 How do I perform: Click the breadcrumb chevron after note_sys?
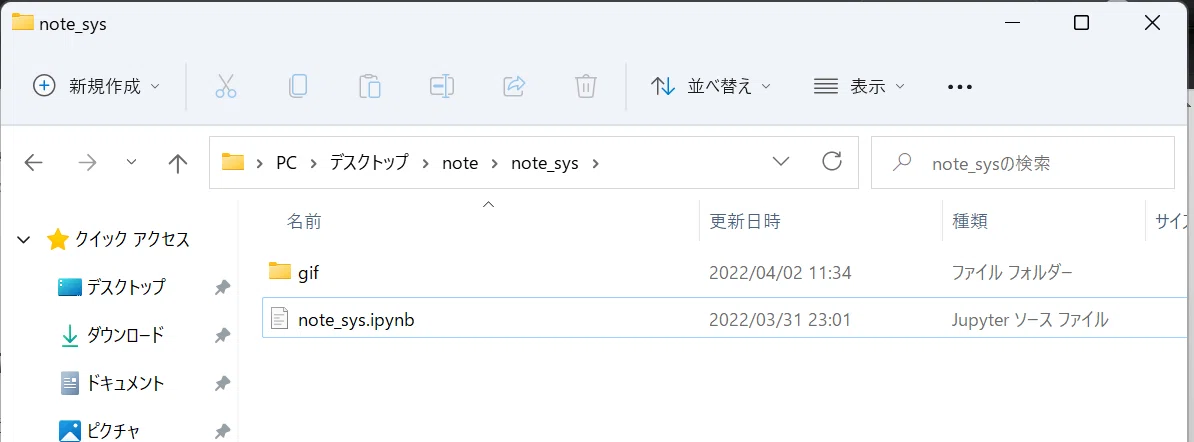tap(595, 162)
